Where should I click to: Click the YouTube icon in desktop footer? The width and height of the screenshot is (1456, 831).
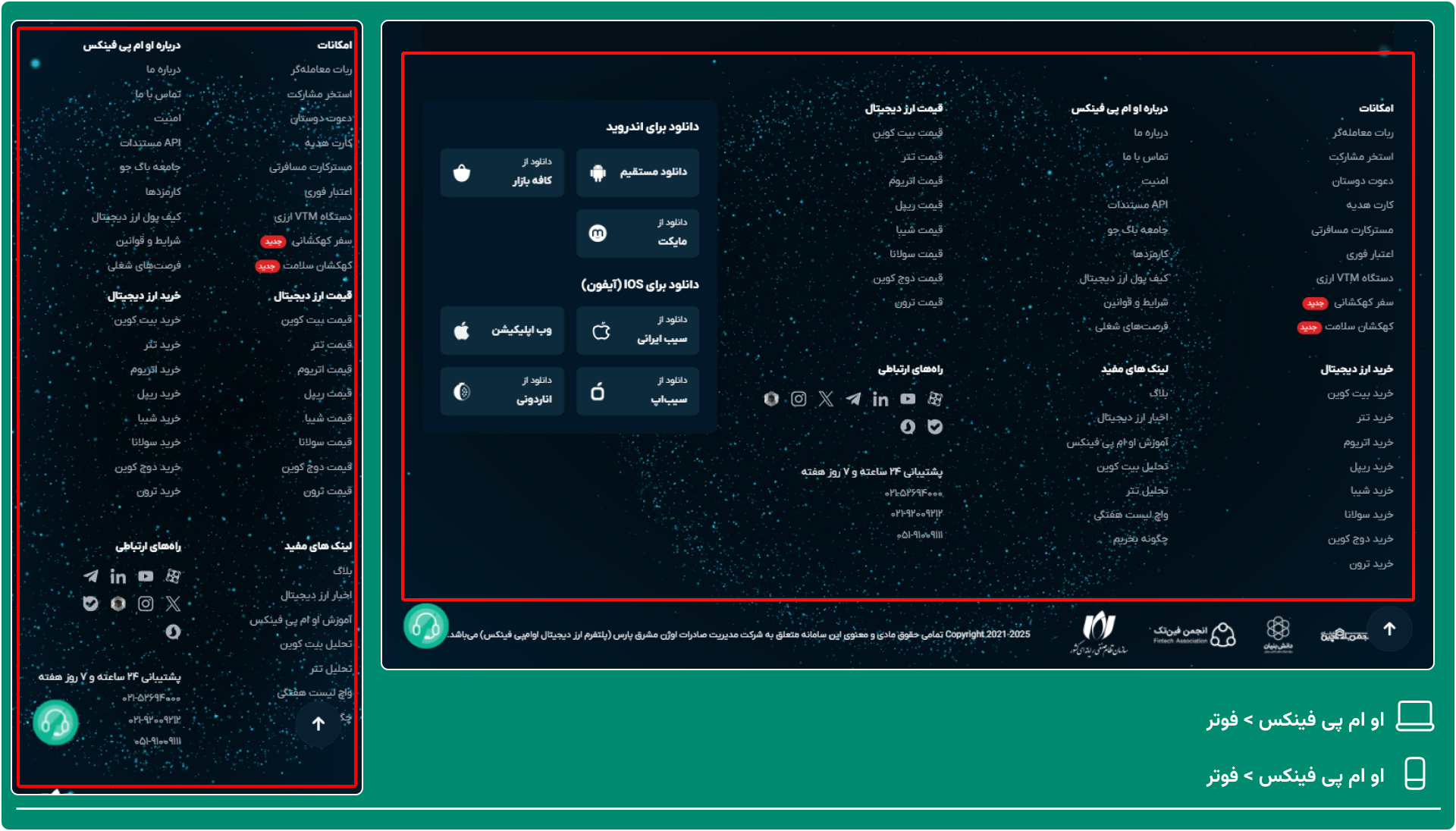pyautogui.click(x=908, y=399)
